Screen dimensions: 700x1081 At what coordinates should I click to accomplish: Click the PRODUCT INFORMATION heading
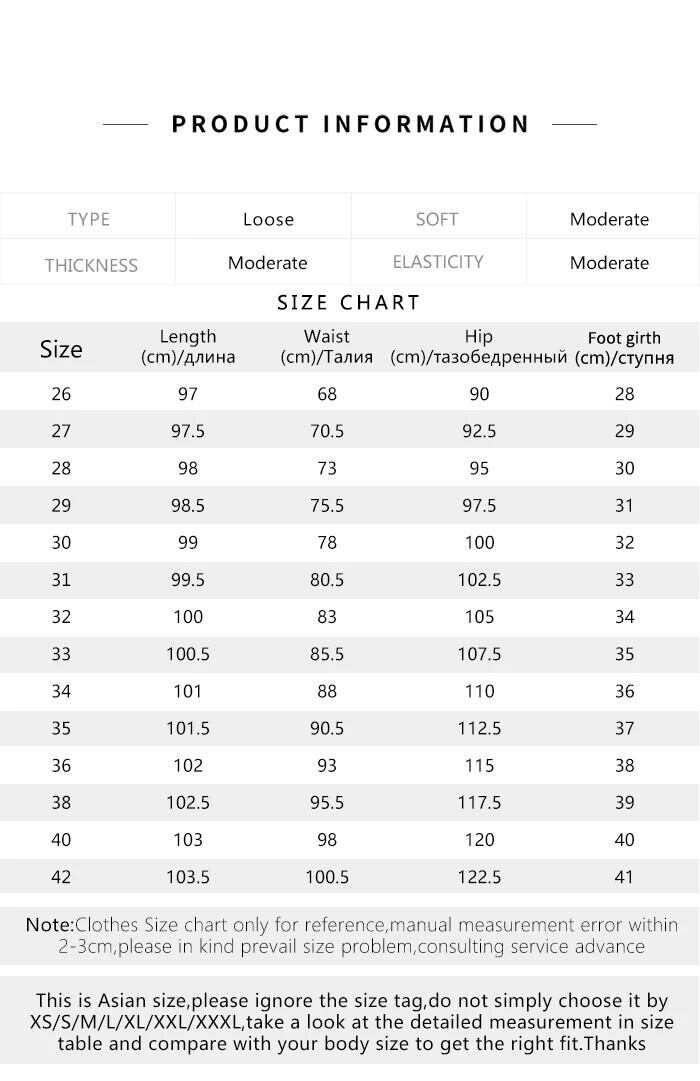click(350, 124)
